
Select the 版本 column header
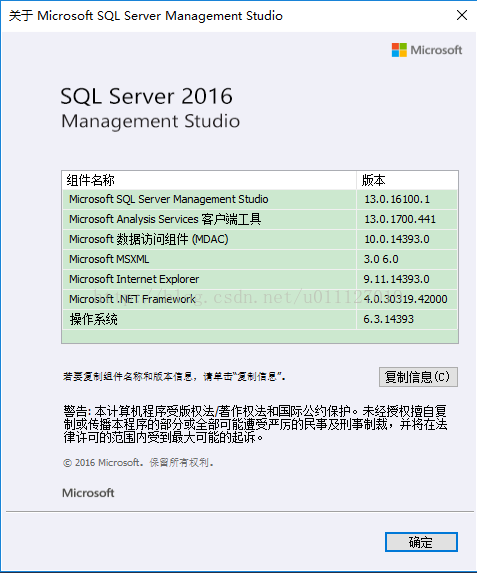pyautogui.click(x=407, y=180)
